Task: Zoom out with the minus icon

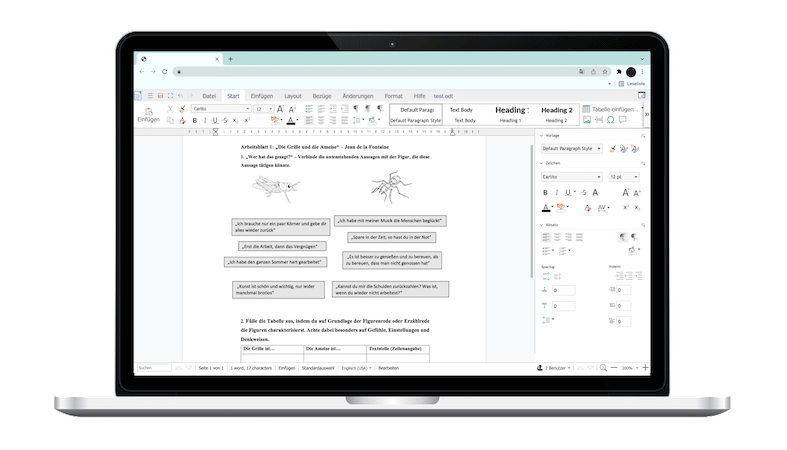Action: tap(614, 368)
